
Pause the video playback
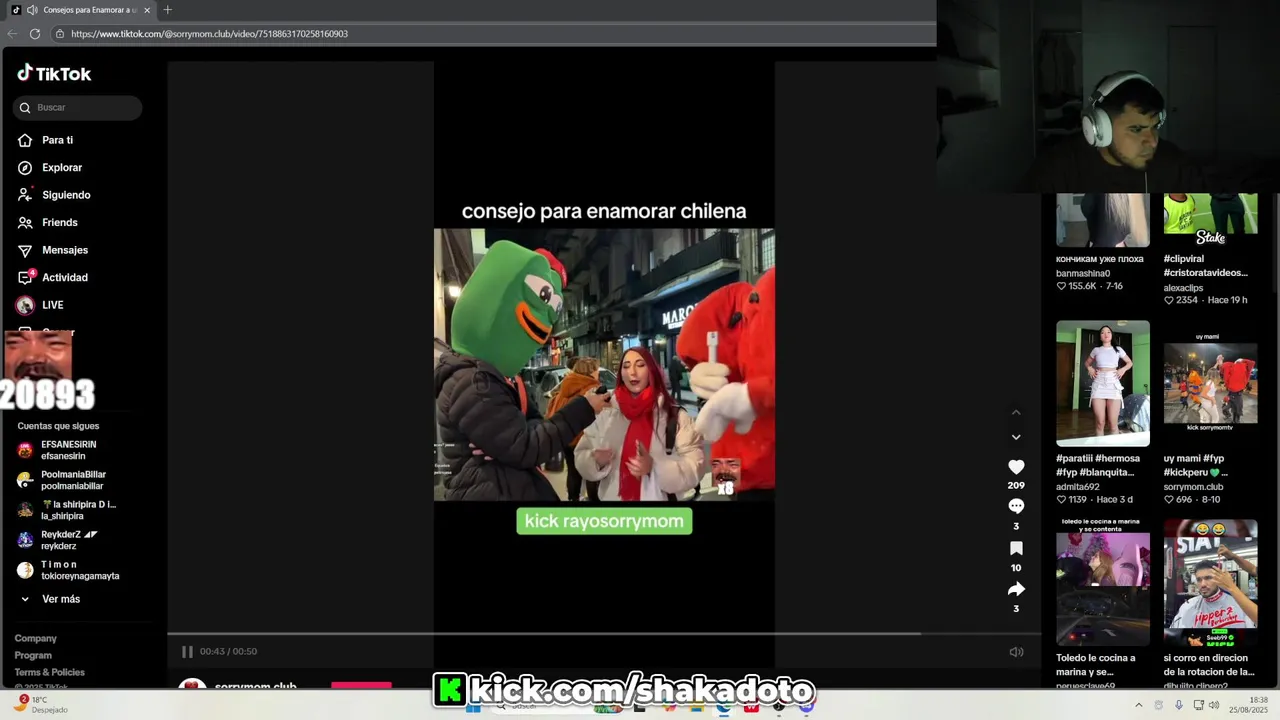187,651
